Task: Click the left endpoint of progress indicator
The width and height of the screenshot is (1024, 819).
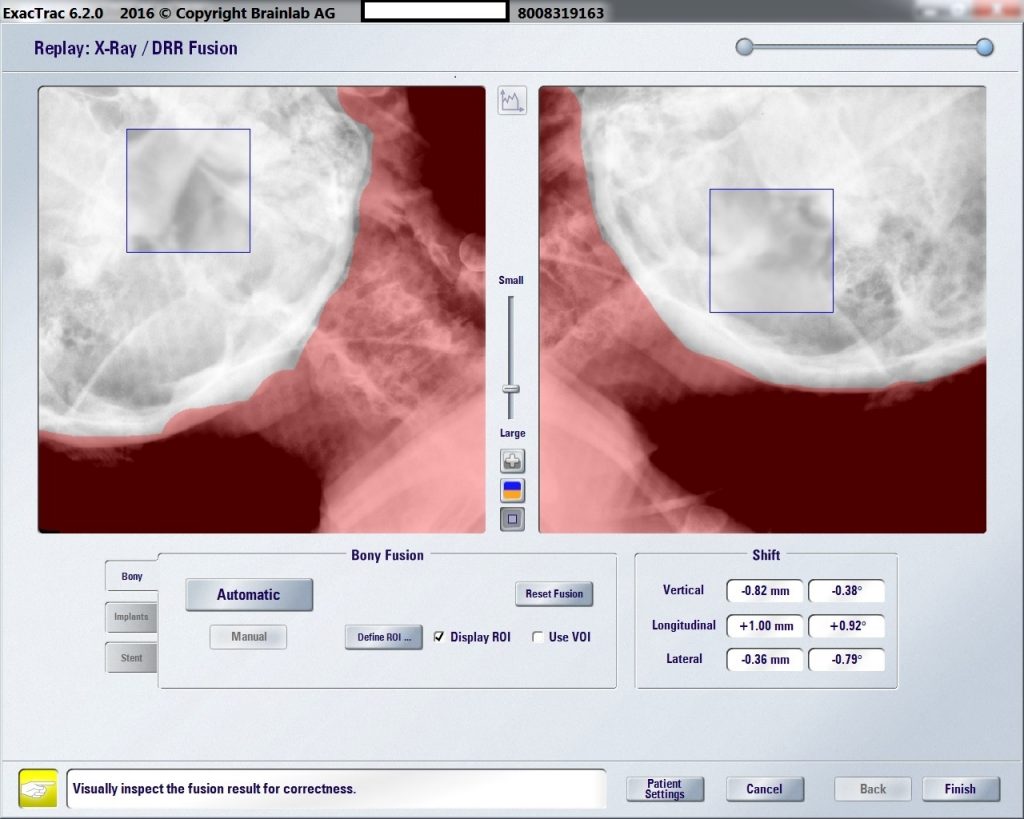Action: tap(744, 47)
